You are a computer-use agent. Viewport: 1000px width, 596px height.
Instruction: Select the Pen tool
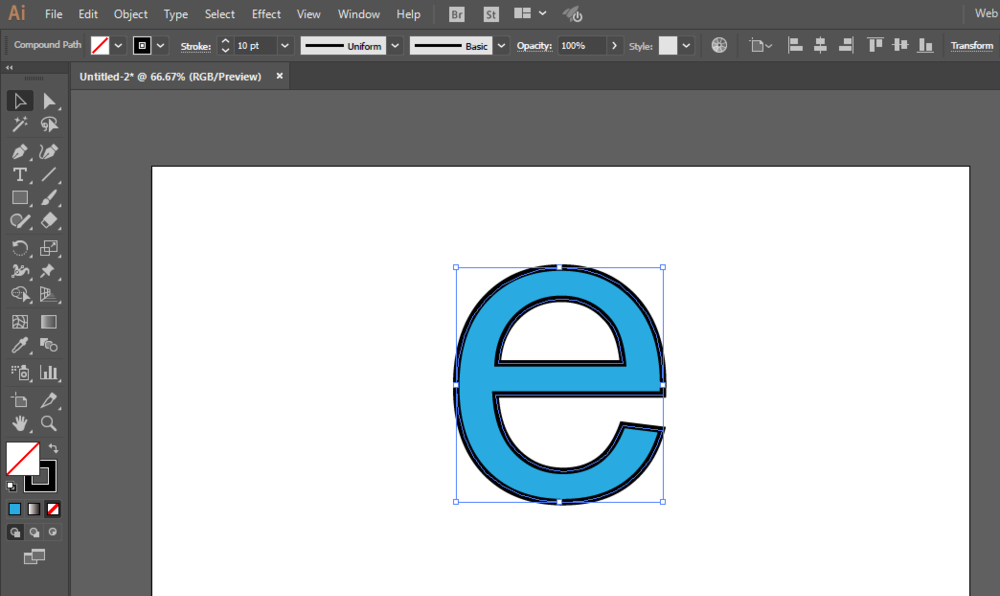pos(19,152)
